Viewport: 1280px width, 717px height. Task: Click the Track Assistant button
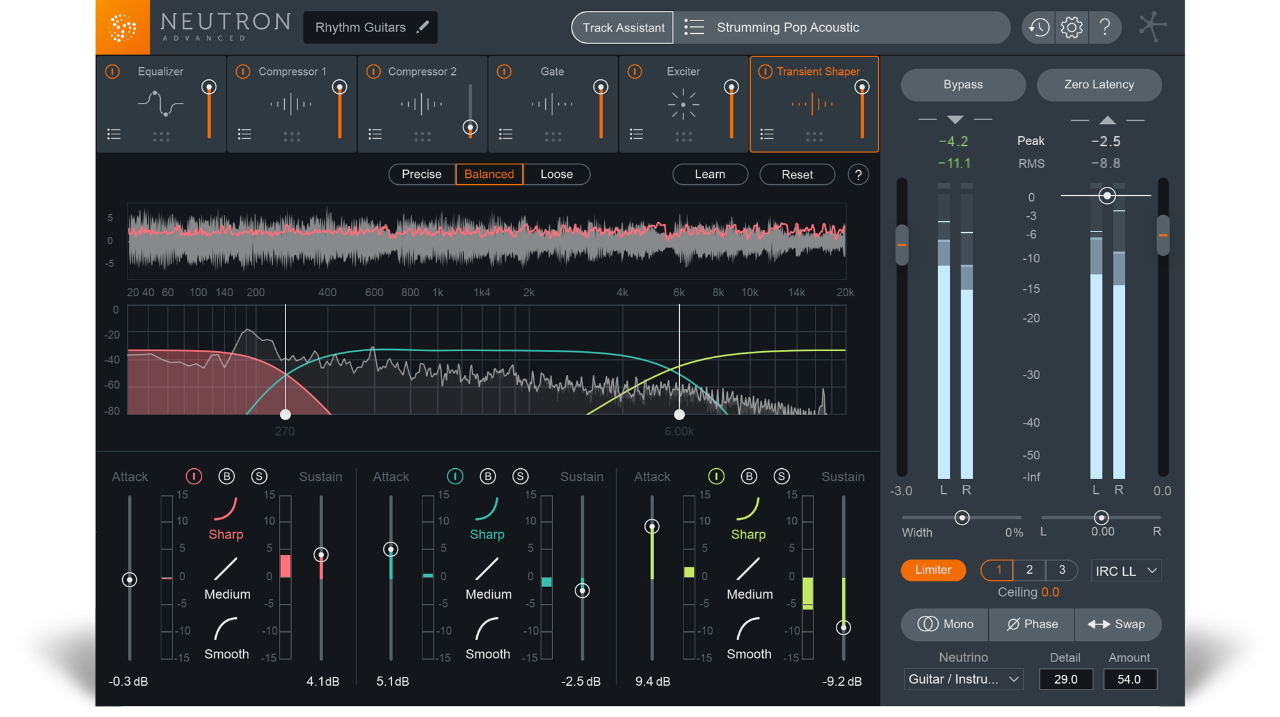(623, 27)
